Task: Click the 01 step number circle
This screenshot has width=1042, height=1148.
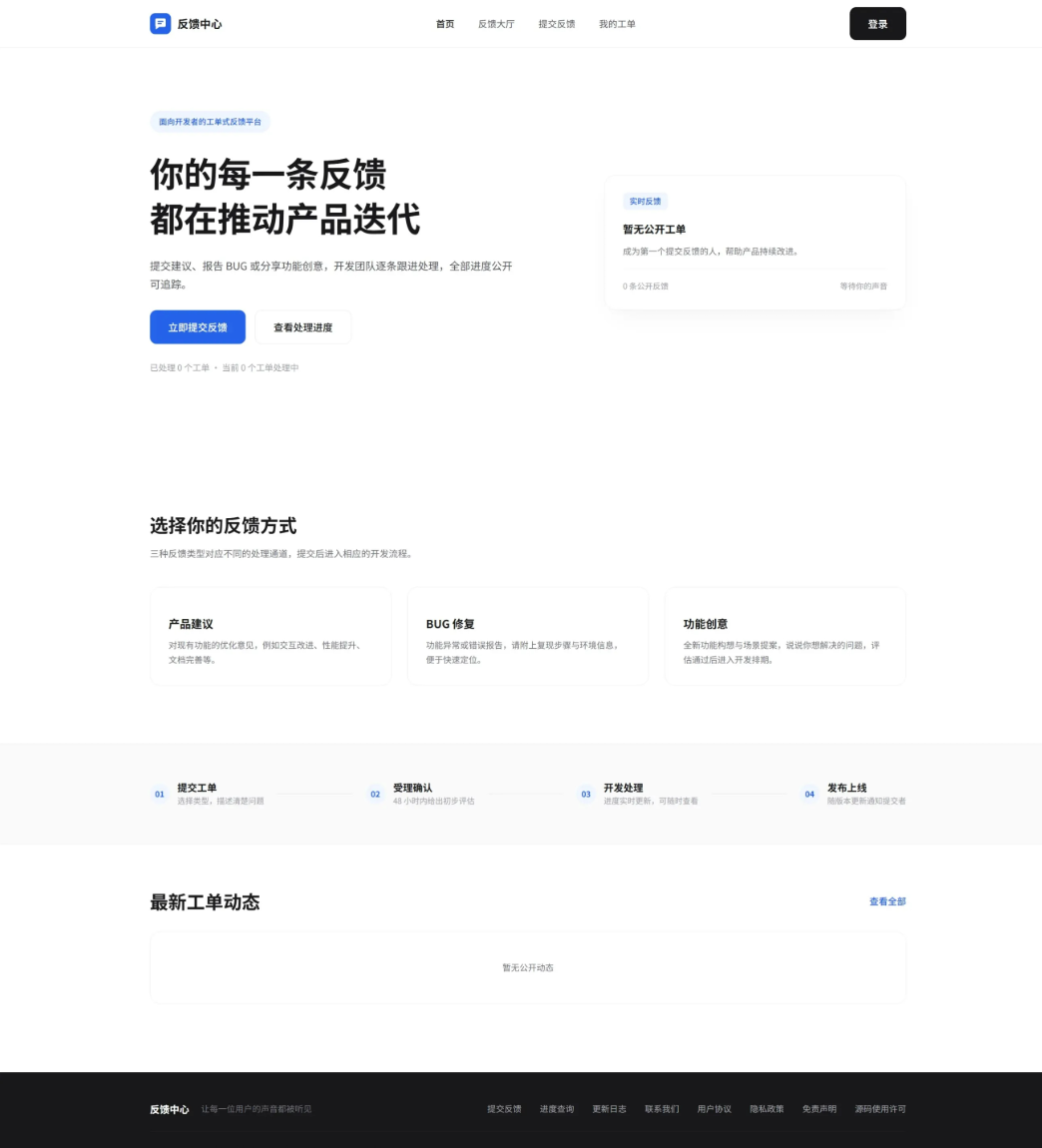Action: point(160,794)
